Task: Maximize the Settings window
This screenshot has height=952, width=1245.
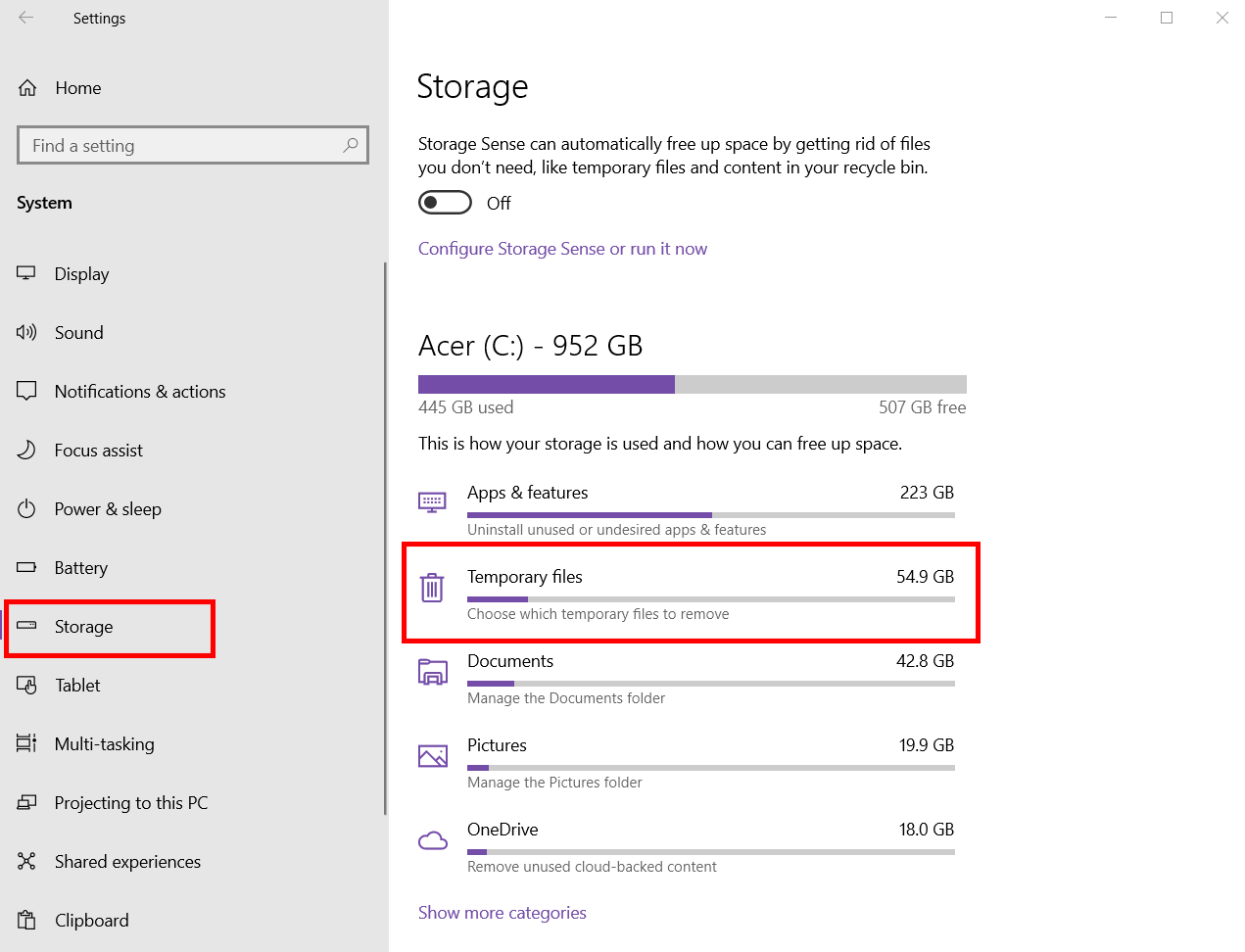Action: (x=1167, y=18)
